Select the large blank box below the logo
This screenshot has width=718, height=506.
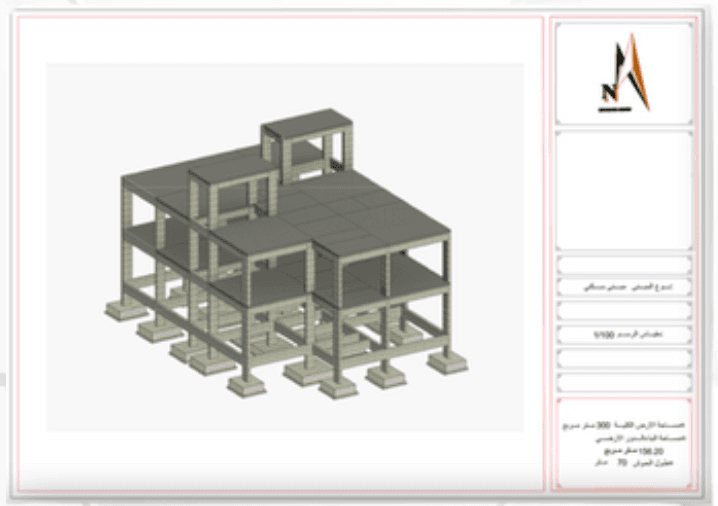[624, 190]
